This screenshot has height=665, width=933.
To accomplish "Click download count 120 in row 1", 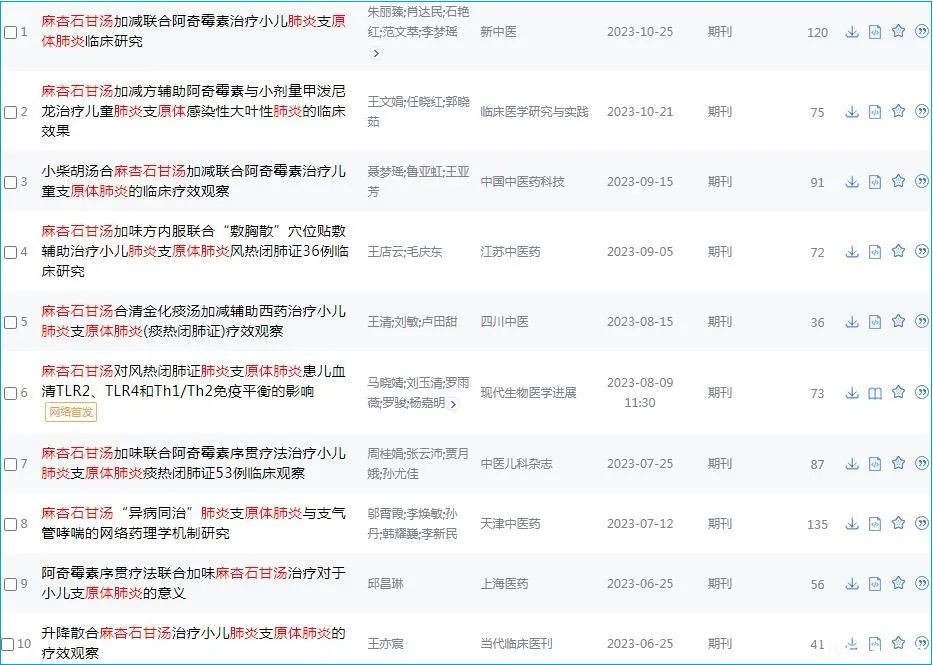I will (817, 33).
